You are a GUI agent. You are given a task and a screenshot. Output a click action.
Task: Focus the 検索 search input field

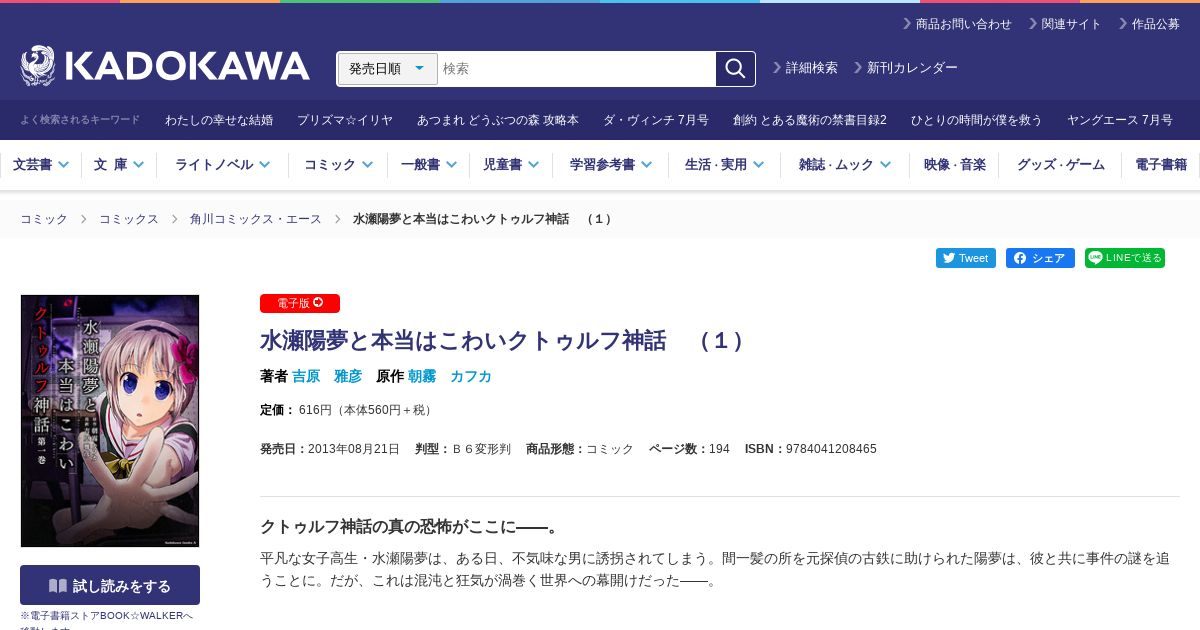(x=577, y=69)
